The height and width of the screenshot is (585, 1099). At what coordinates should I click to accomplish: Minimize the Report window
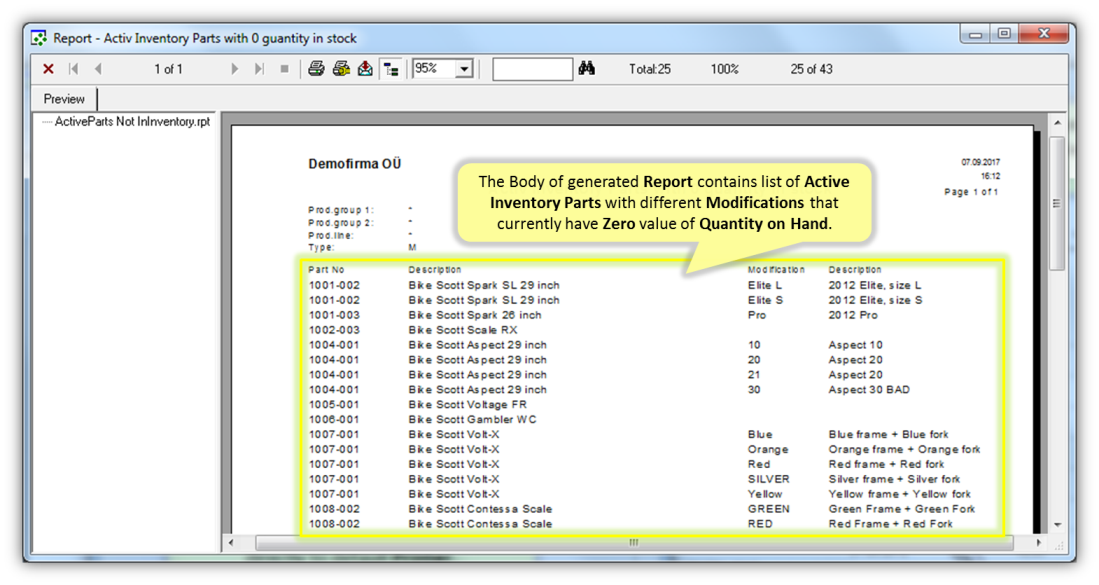[976, 33]
